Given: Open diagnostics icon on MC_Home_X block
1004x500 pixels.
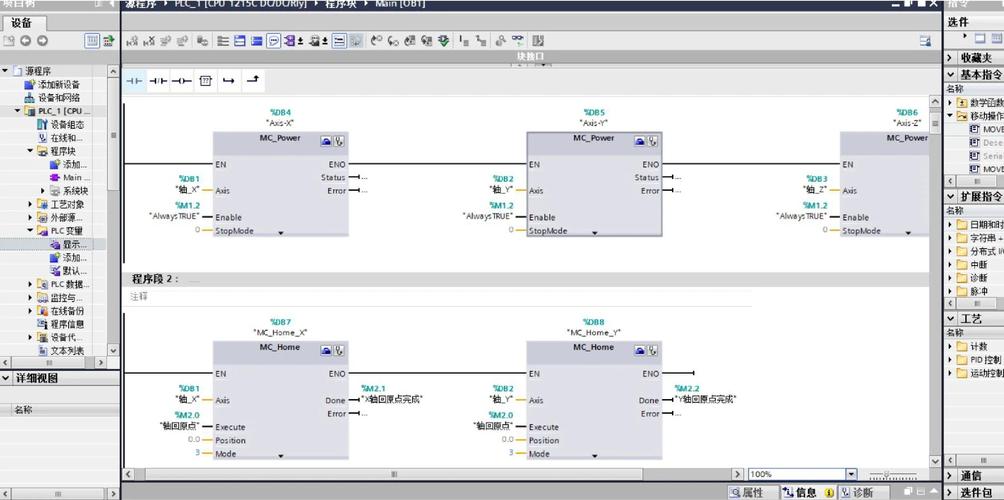Looking at the screenshot, I should coord(340,350).
